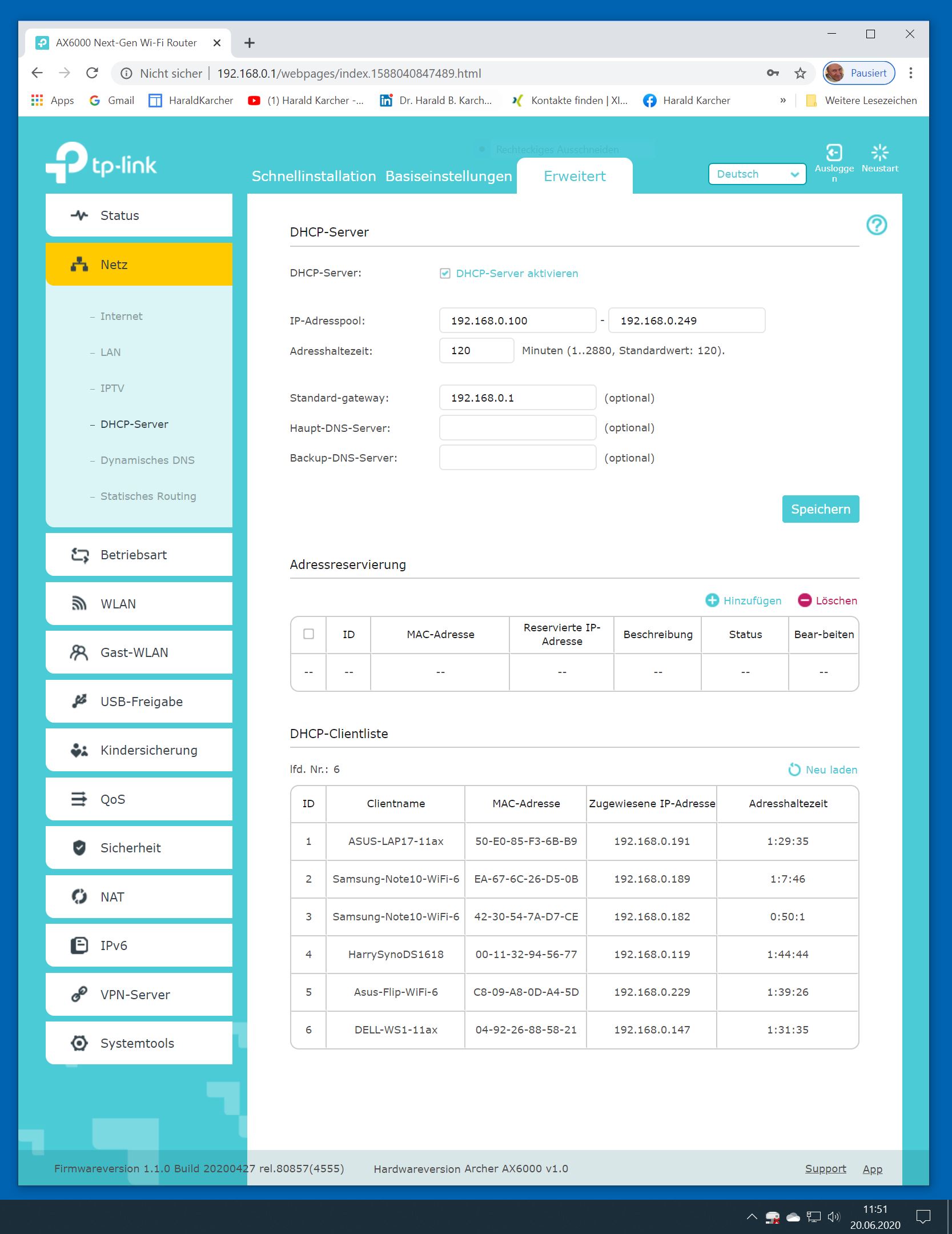Open the Dynamisches DNS submenu item
Viewport: 952px width, 1234px height.
pos(147,460)
